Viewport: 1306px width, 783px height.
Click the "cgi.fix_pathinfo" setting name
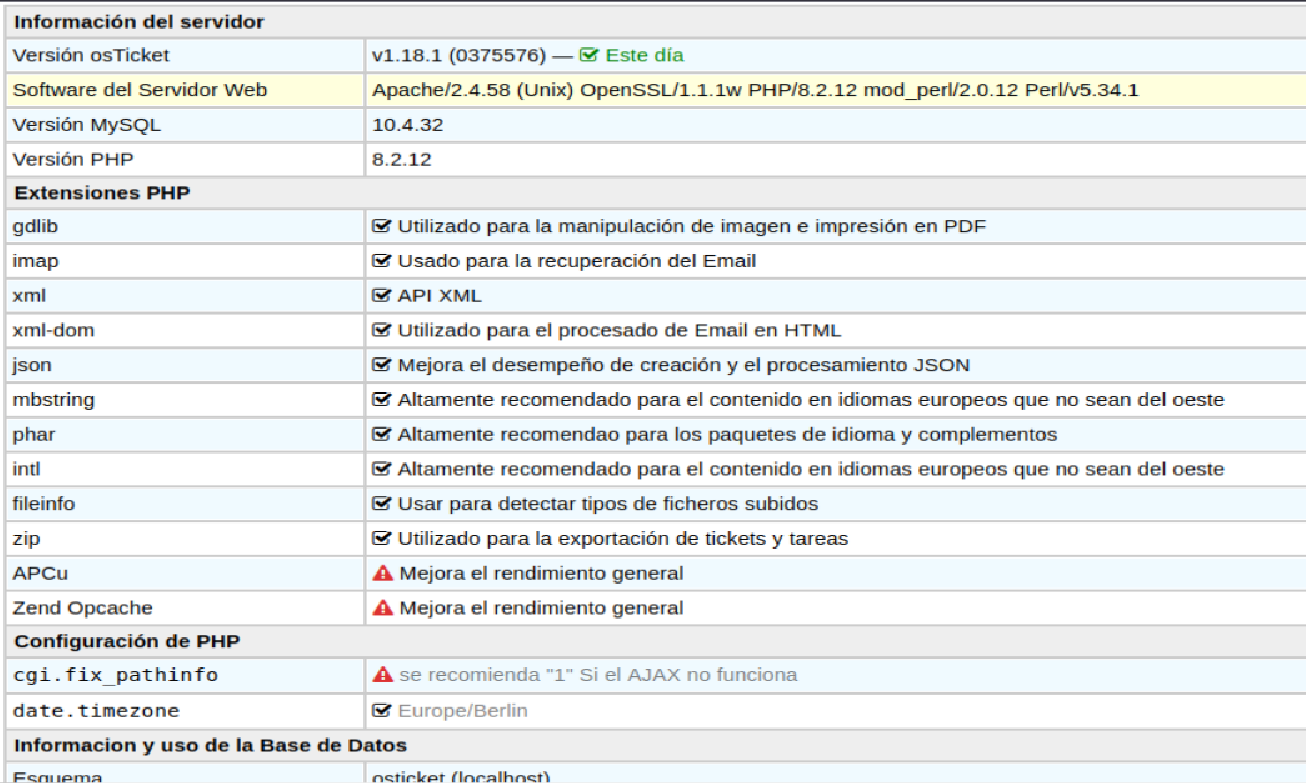pos(115,676)
